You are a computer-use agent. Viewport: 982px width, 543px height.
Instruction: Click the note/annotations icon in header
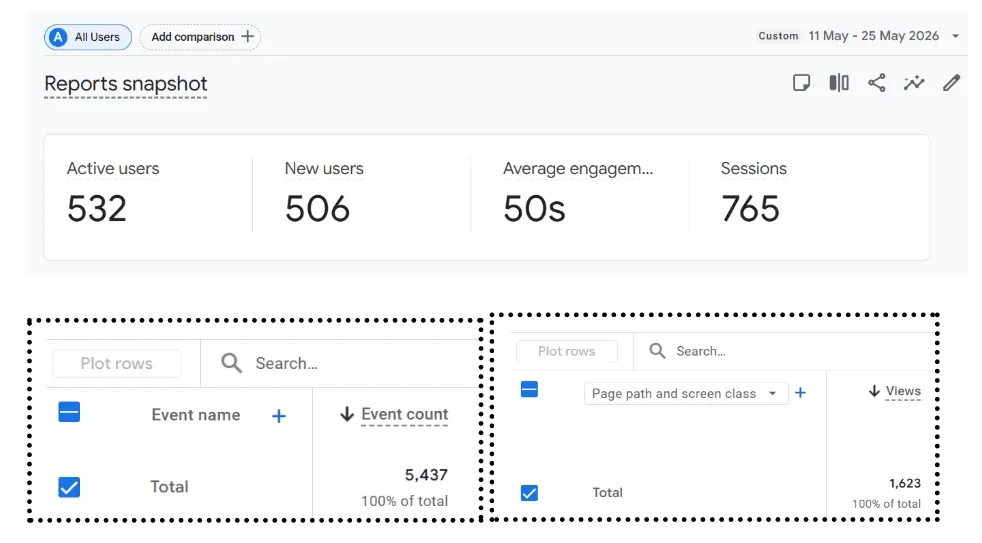[x=801, y=83]
